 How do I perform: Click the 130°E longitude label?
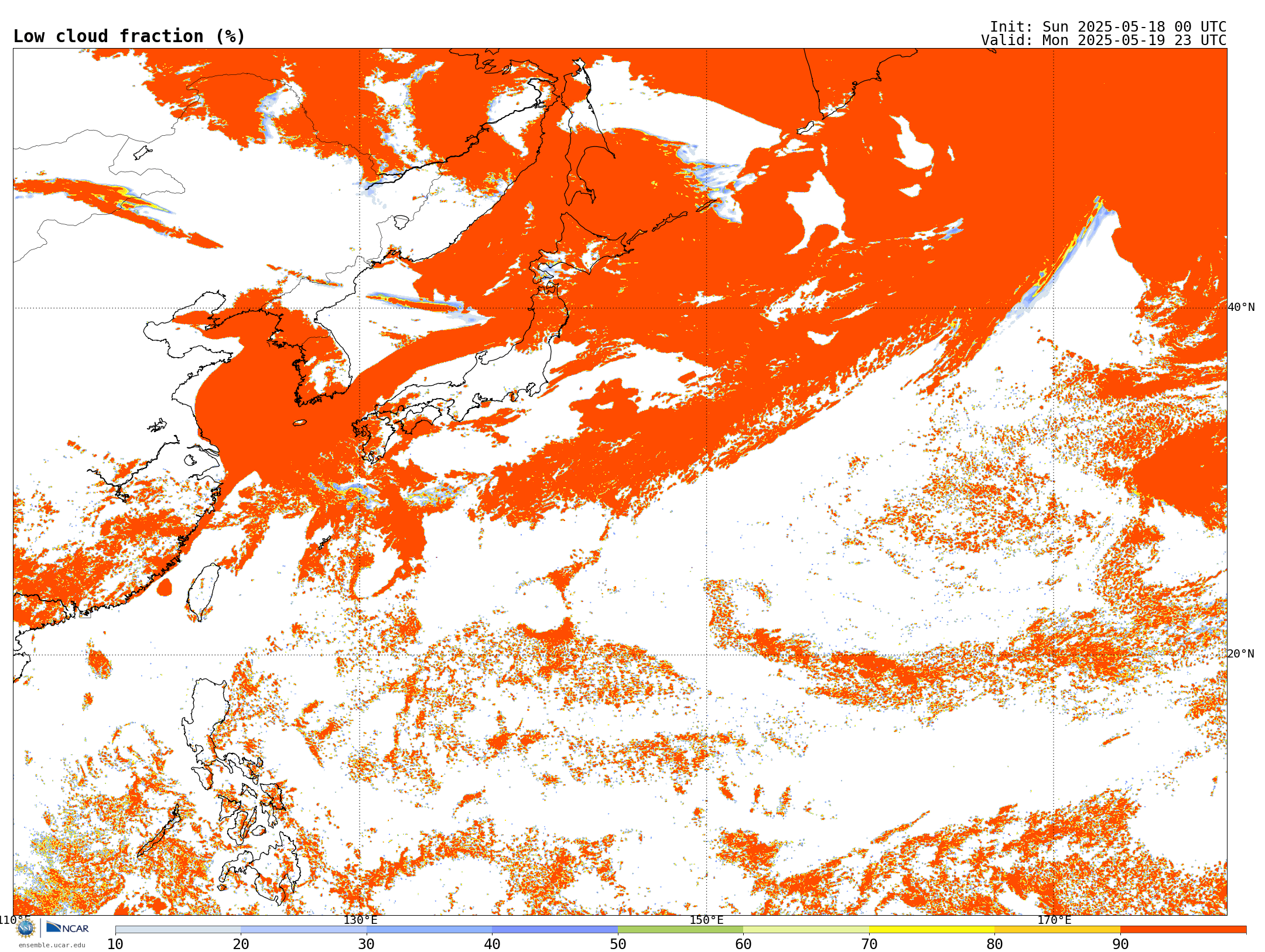(x=360, y=920)
